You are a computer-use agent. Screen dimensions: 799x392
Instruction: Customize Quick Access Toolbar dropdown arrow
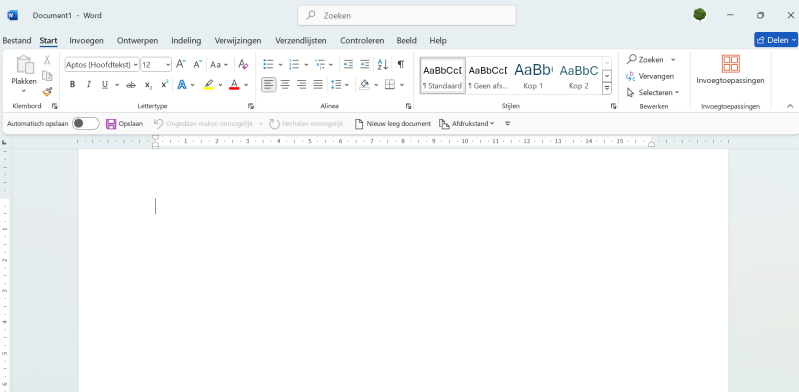click(507, 124)
